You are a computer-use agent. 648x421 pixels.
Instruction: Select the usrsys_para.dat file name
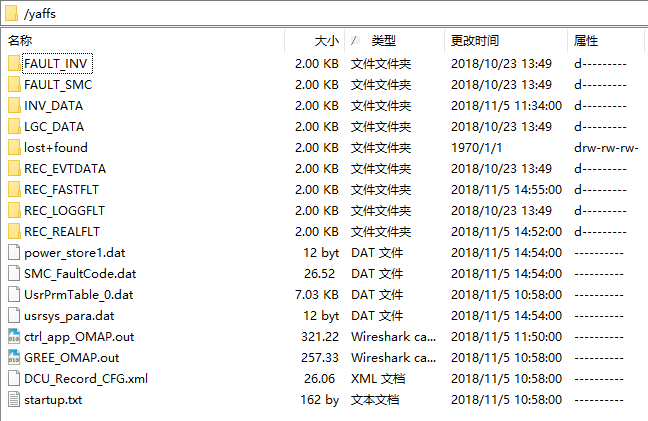pos(69,316)
